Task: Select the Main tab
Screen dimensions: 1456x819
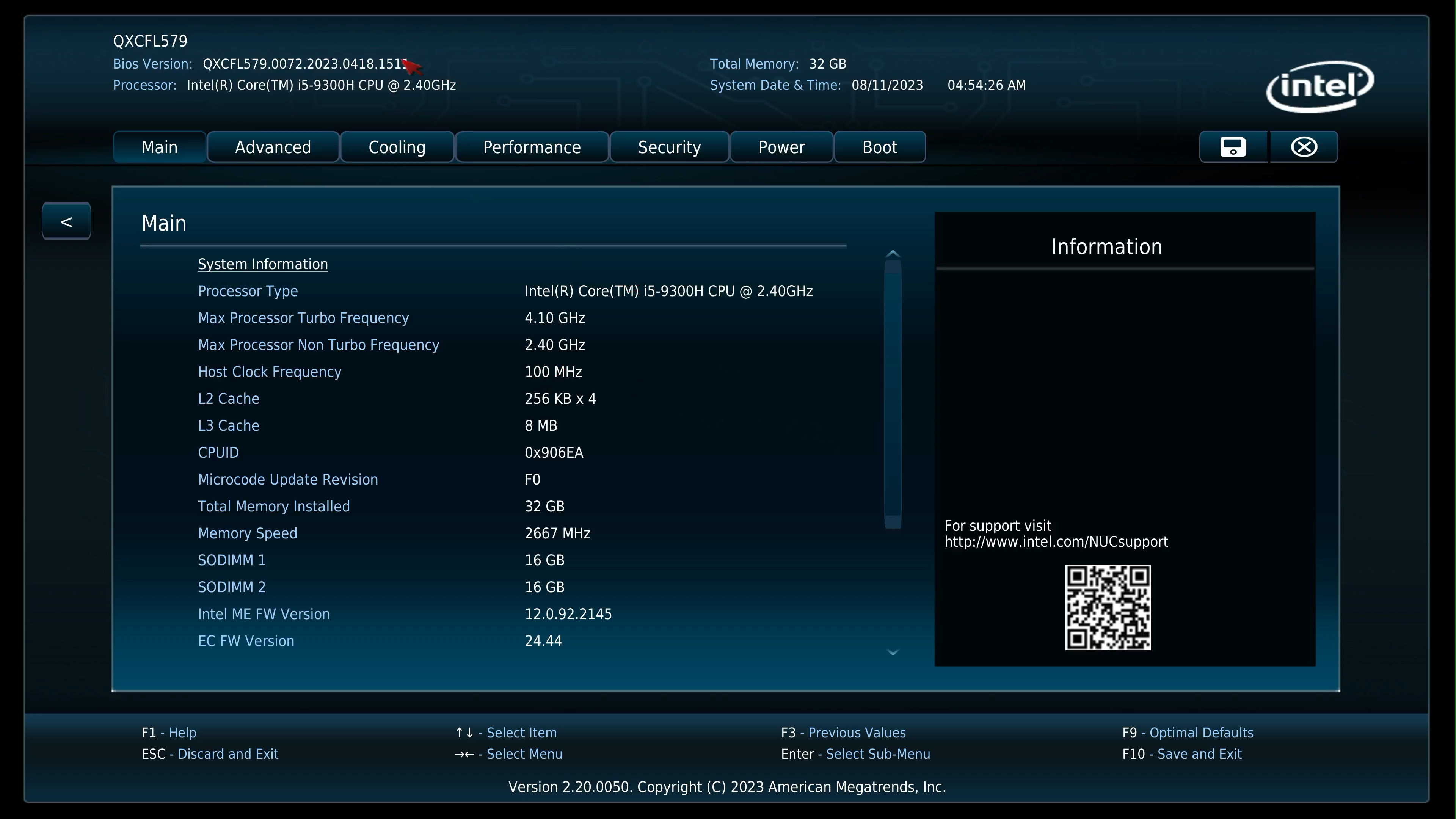Action: click(159, 147)
